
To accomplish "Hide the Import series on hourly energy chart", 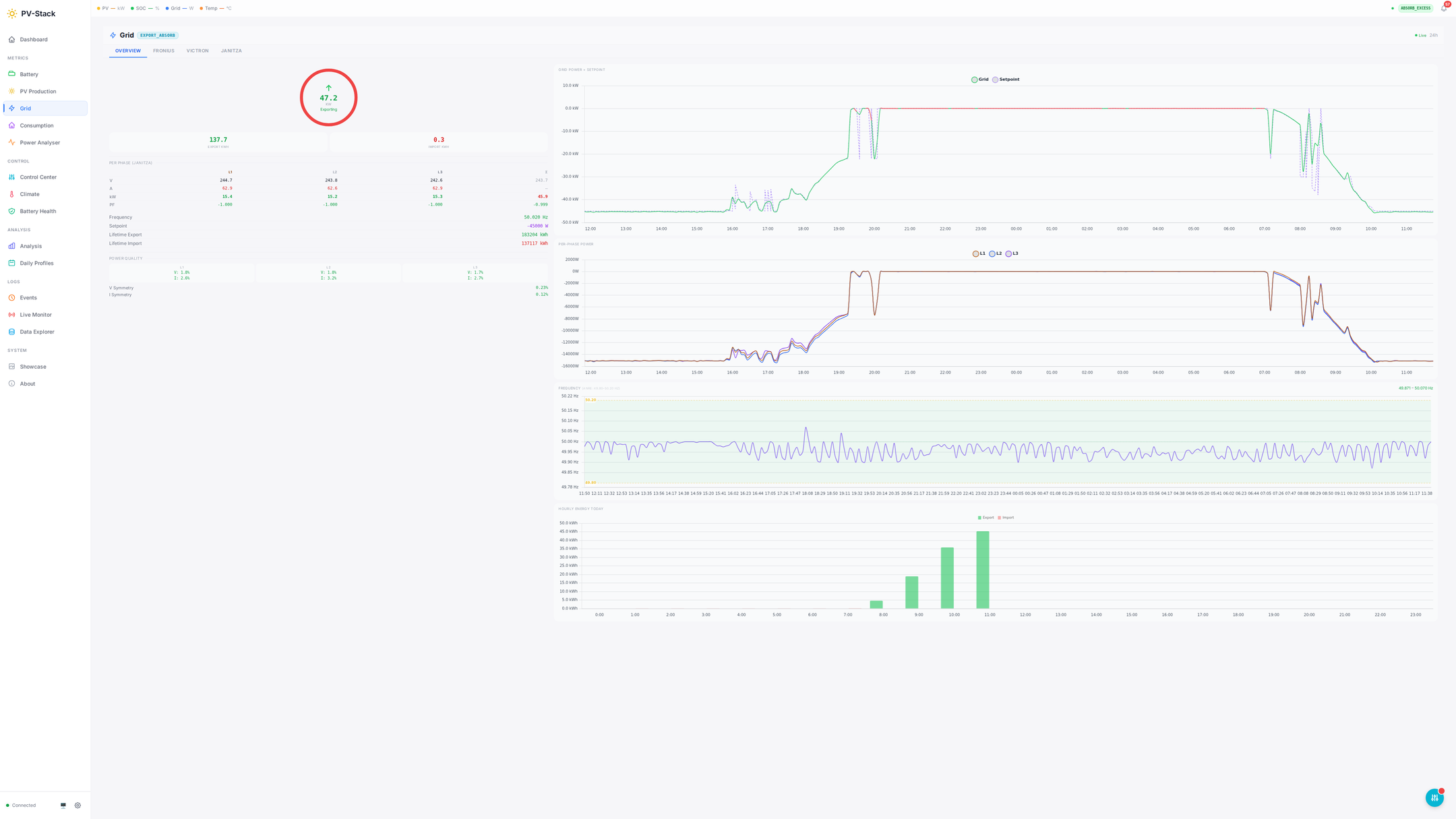I will pos(1006,517).
